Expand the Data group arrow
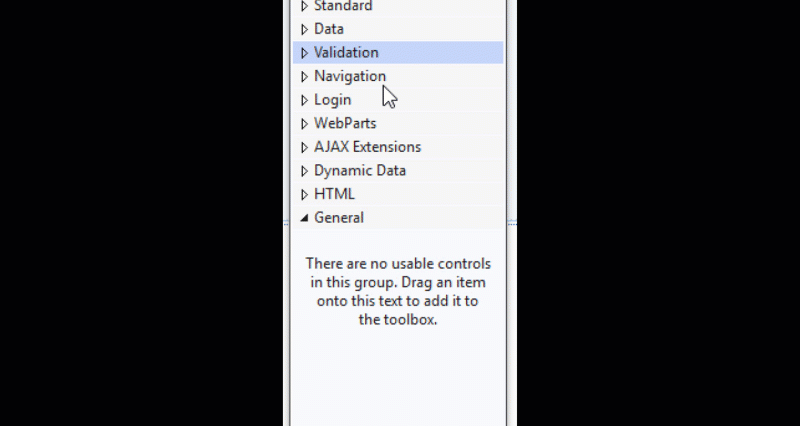This screenshot has height=426, width=800. 305,29
